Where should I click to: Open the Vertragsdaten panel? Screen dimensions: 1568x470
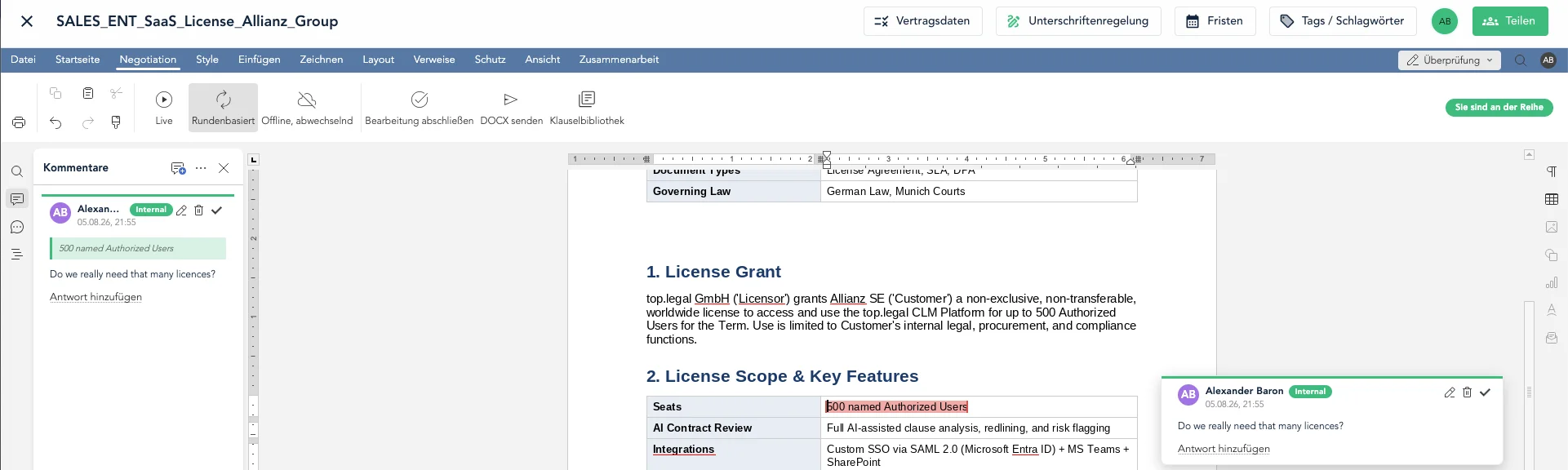pos(922,21)
